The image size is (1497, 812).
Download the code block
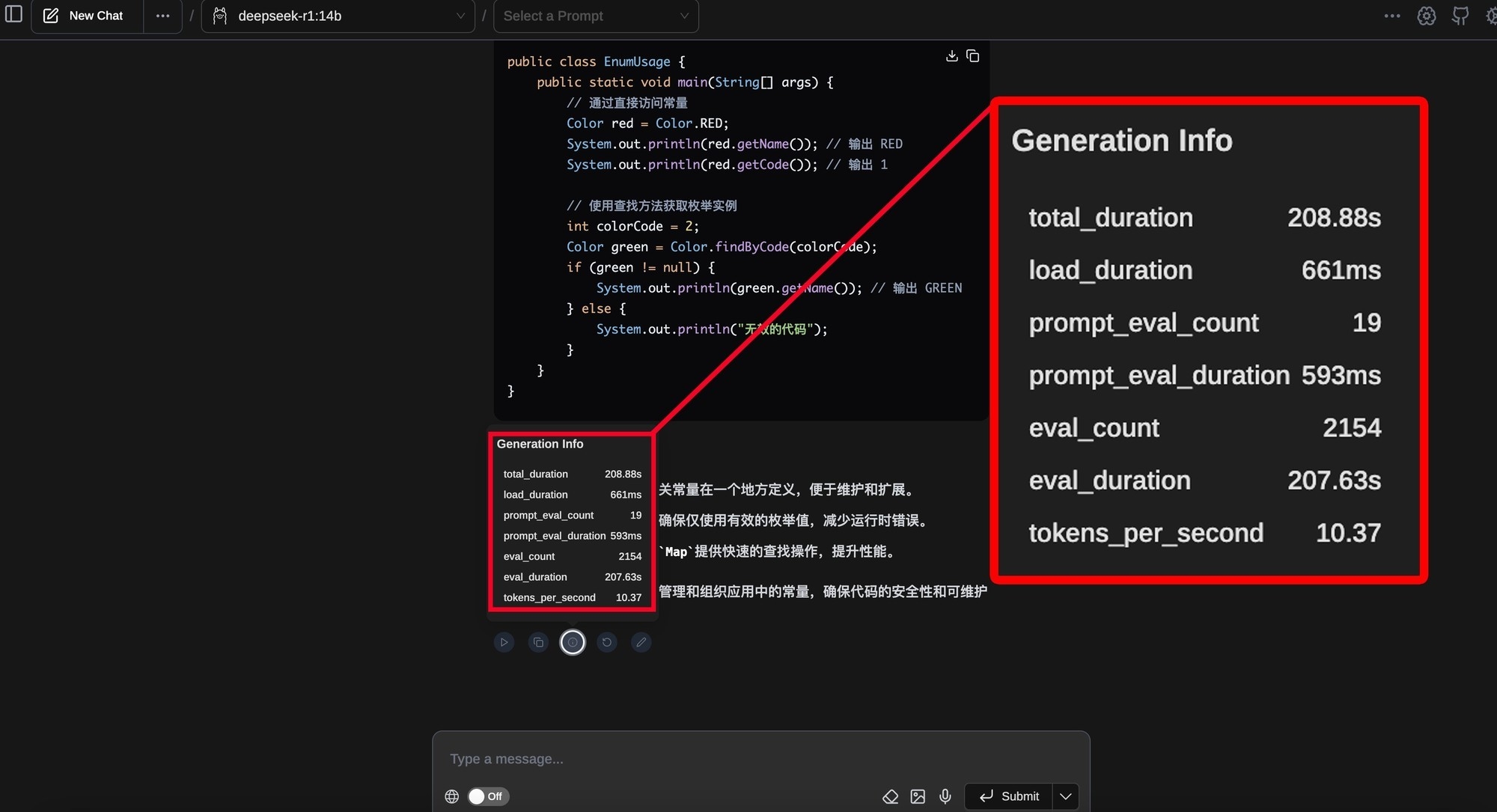(952, 56)
